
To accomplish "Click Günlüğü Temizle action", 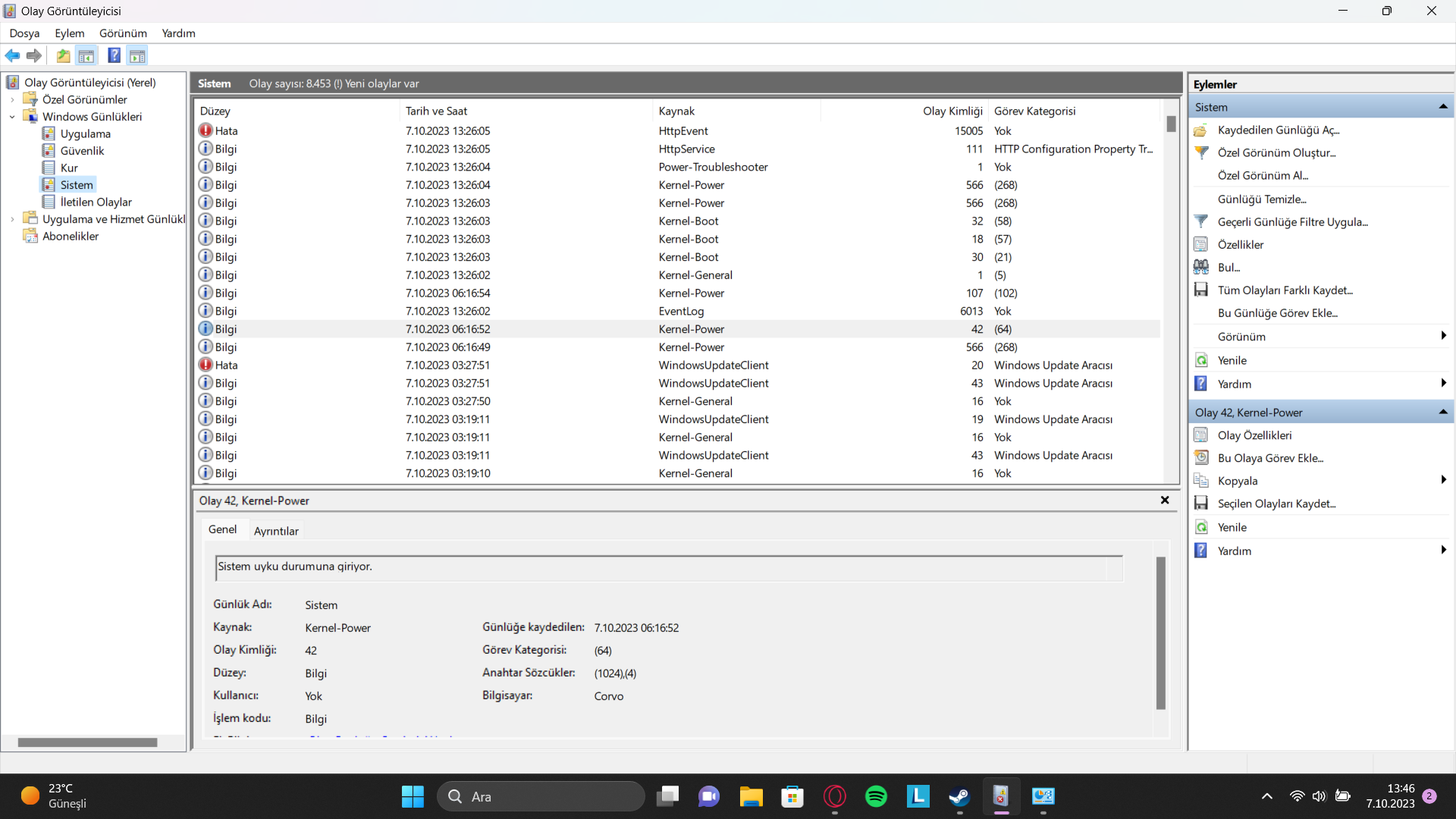I will point(1262,199).
